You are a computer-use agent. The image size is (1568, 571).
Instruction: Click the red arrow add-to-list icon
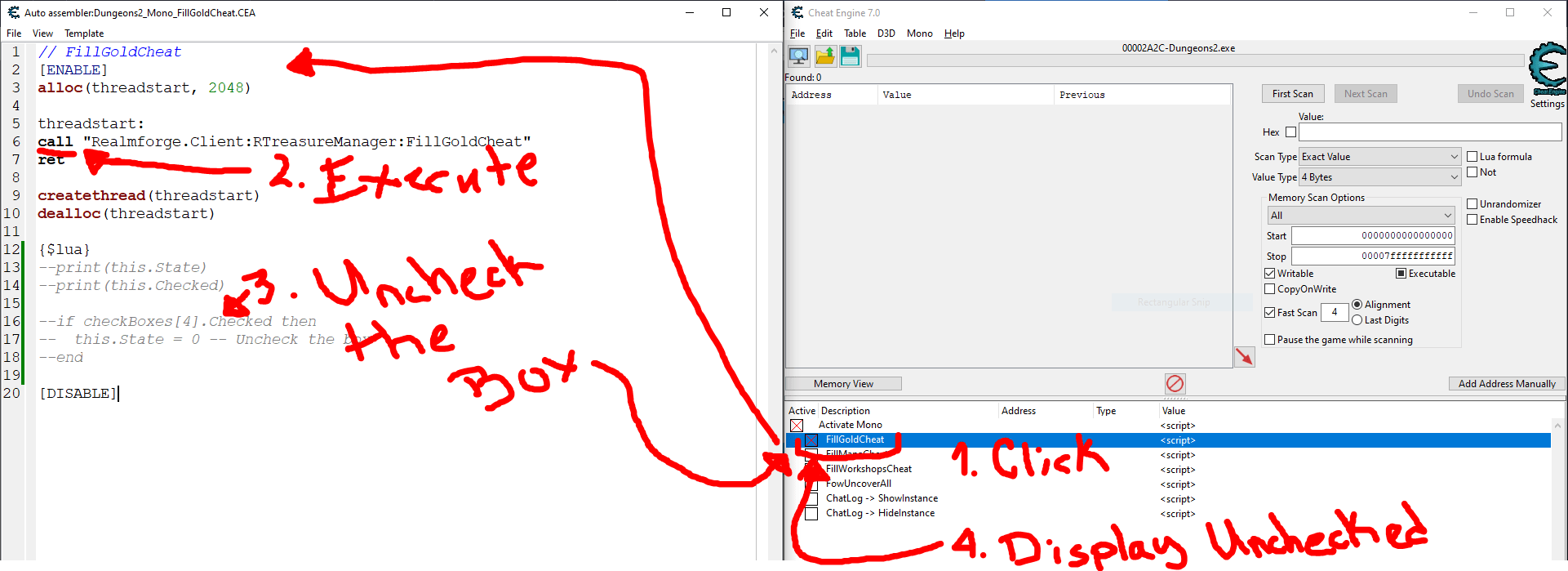(1244, 357)
